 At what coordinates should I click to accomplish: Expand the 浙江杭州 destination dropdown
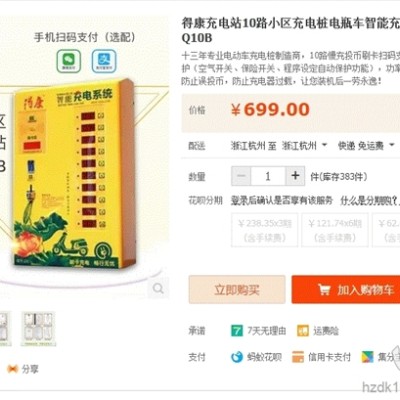(304, 146)
